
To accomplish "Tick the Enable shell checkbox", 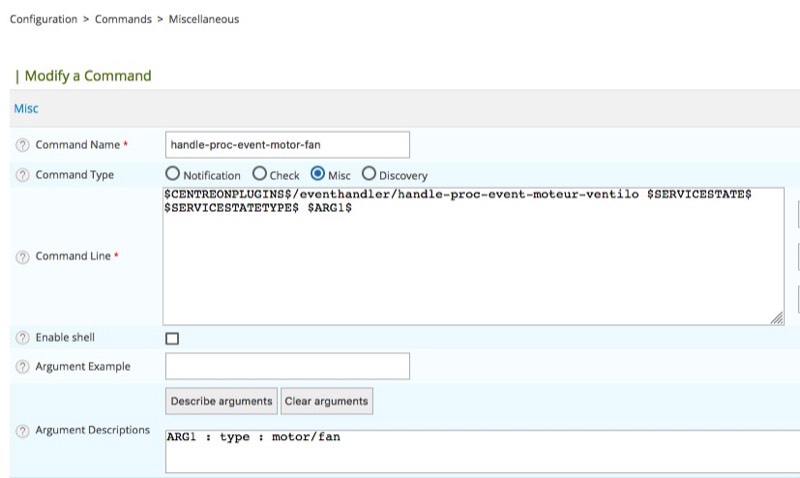I will pos(172,339).
